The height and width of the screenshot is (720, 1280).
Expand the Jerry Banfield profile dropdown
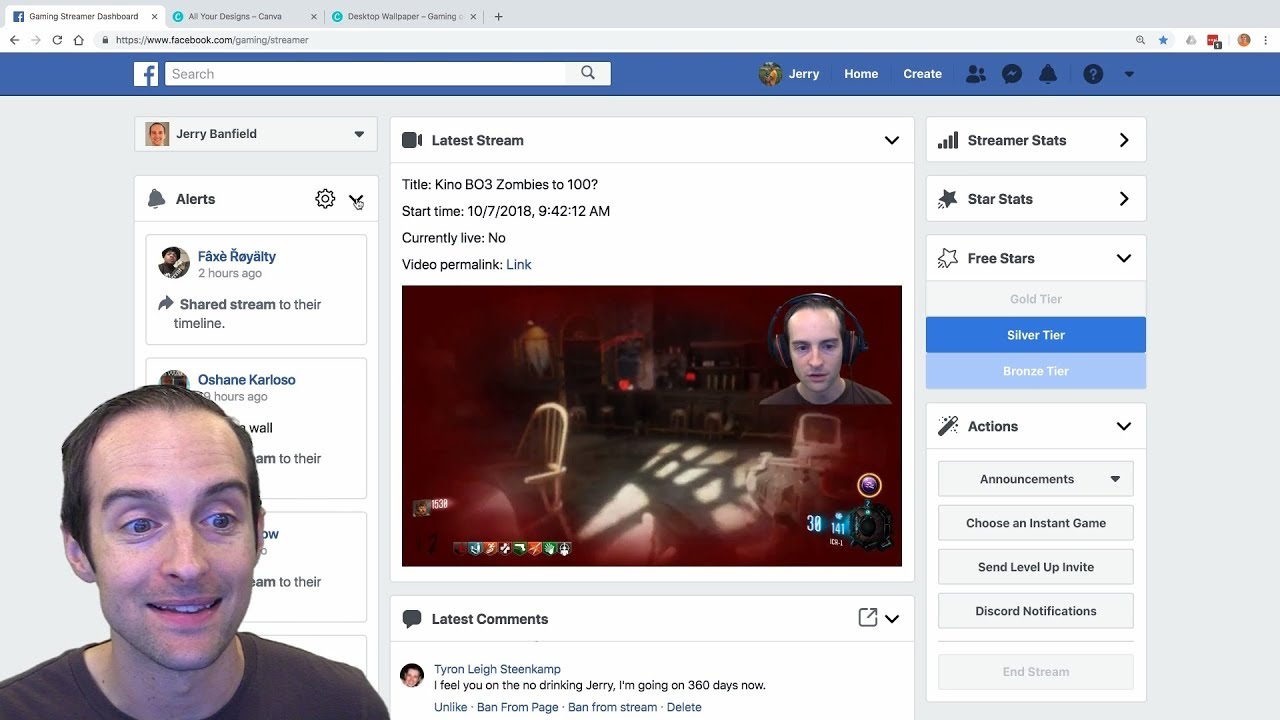pyautogui.click(x=359, y=133)
